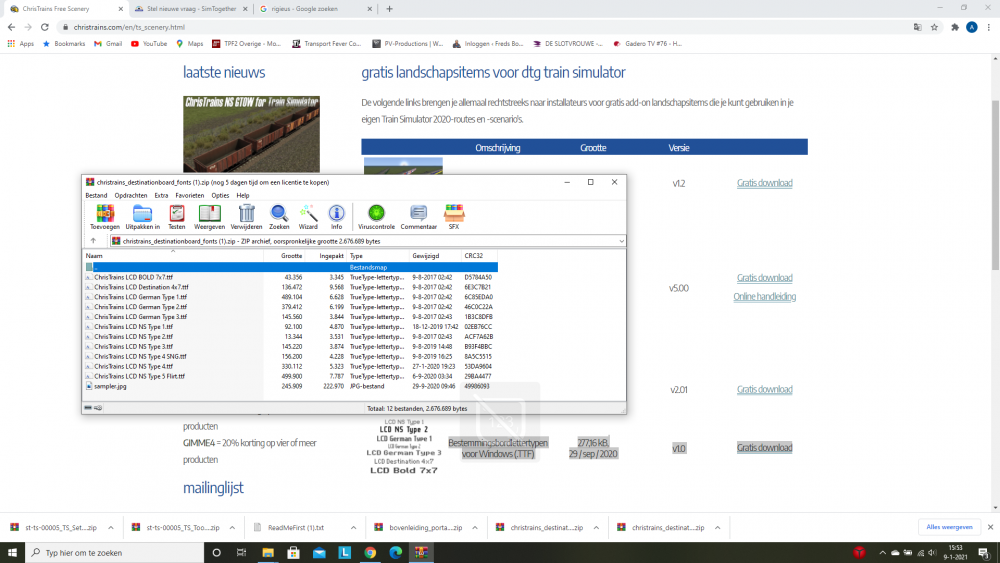Click the Gratis download link for v1.2

pyautogui.click(x=764, y=183)
